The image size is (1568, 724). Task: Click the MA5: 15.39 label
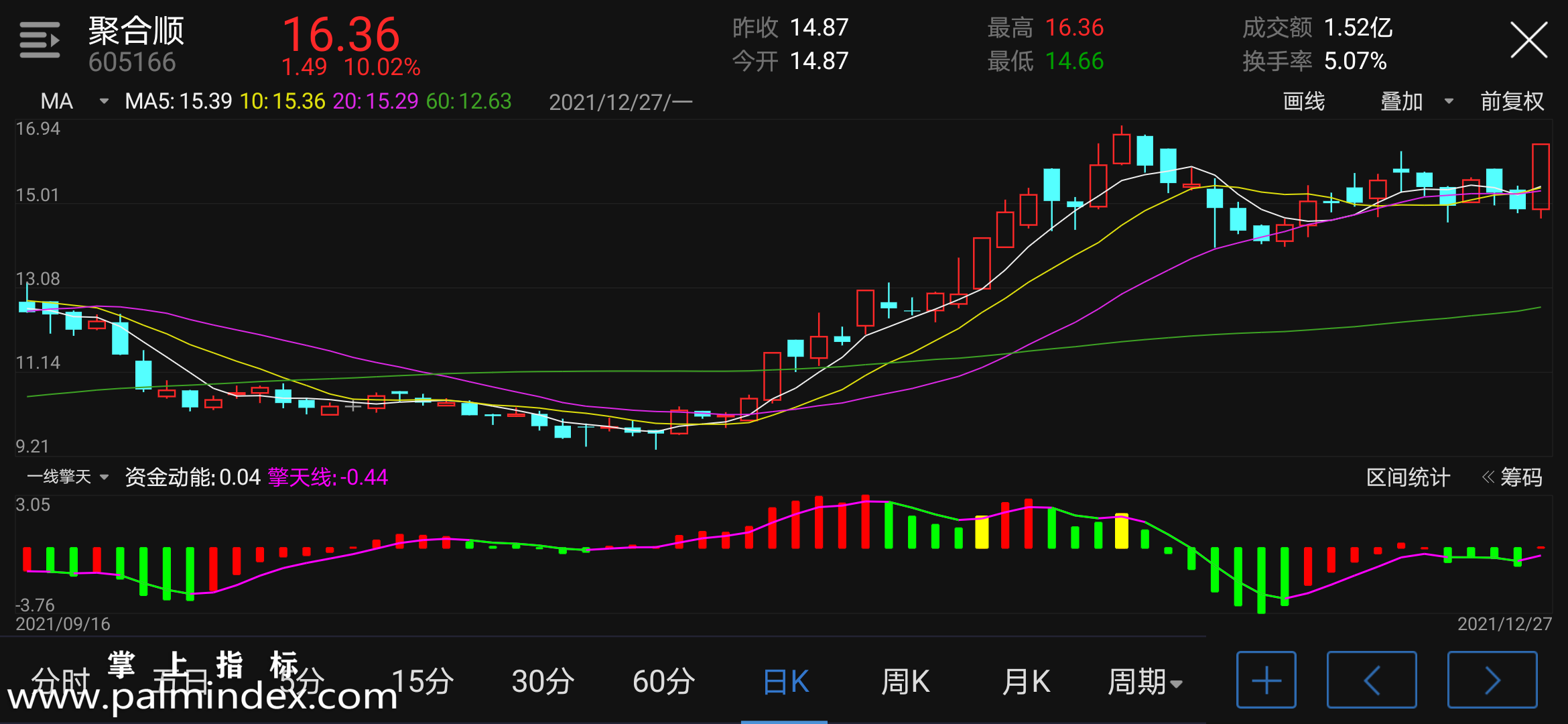pos(178,101)
